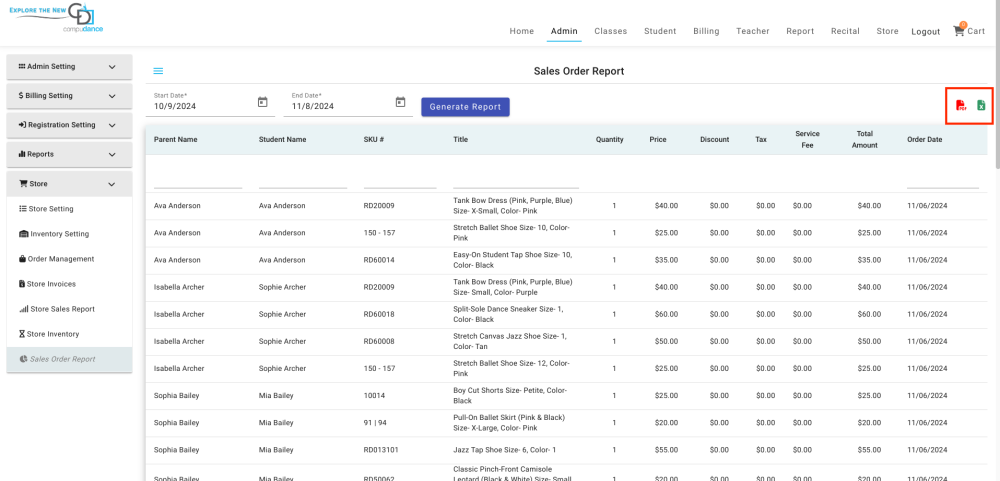
Task: Click the Logout link
Action: click(925, 32)
